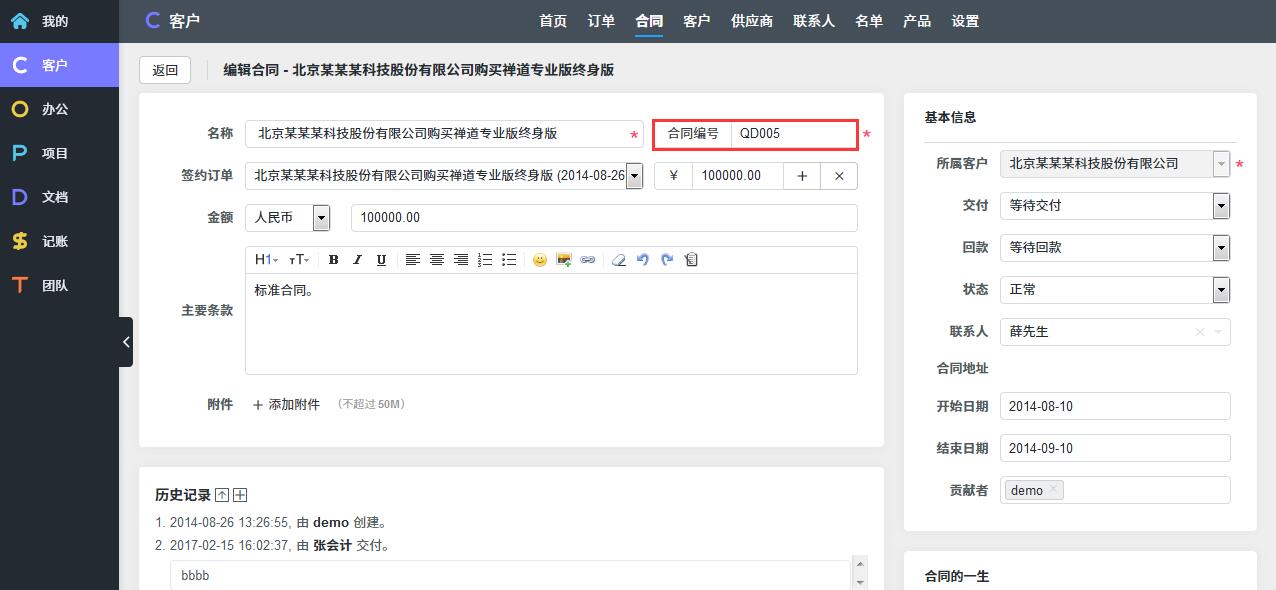
Task: Go to the 供应商 tab
Action: (x=752, y=21)
